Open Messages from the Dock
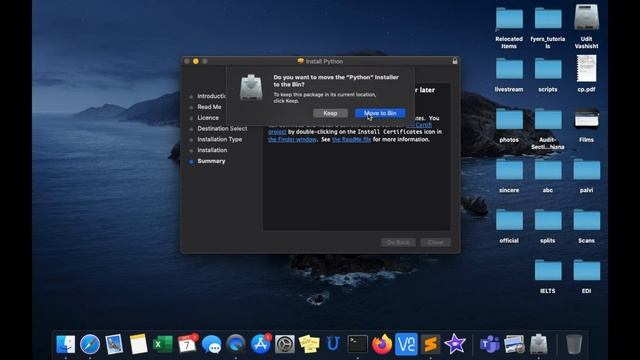 click(x=211, y=344)
